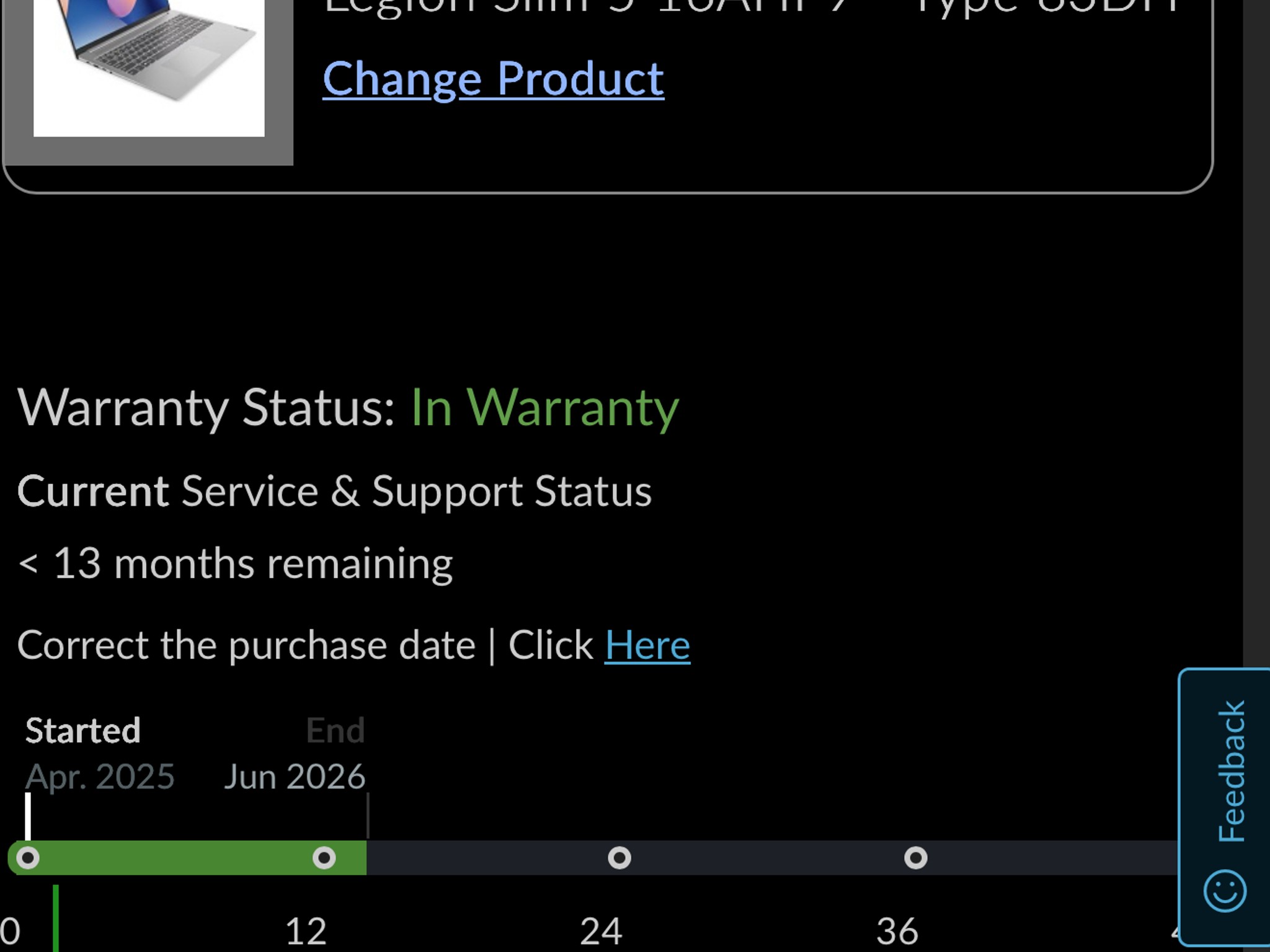Click the green In Warranty status text
The height and width of the screenshot is (952, 1270).
(x=544, y=408)
